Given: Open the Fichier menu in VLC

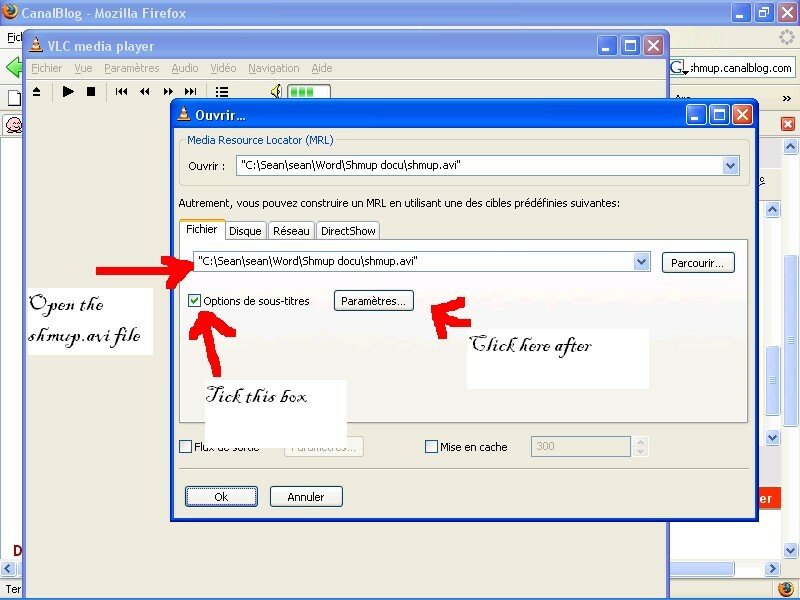Looking at the screenshot, I should tap(46, 68).
